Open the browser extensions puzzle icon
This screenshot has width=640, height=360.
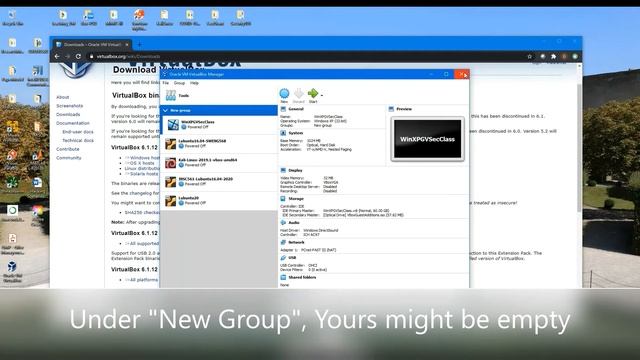click(553, 56)
